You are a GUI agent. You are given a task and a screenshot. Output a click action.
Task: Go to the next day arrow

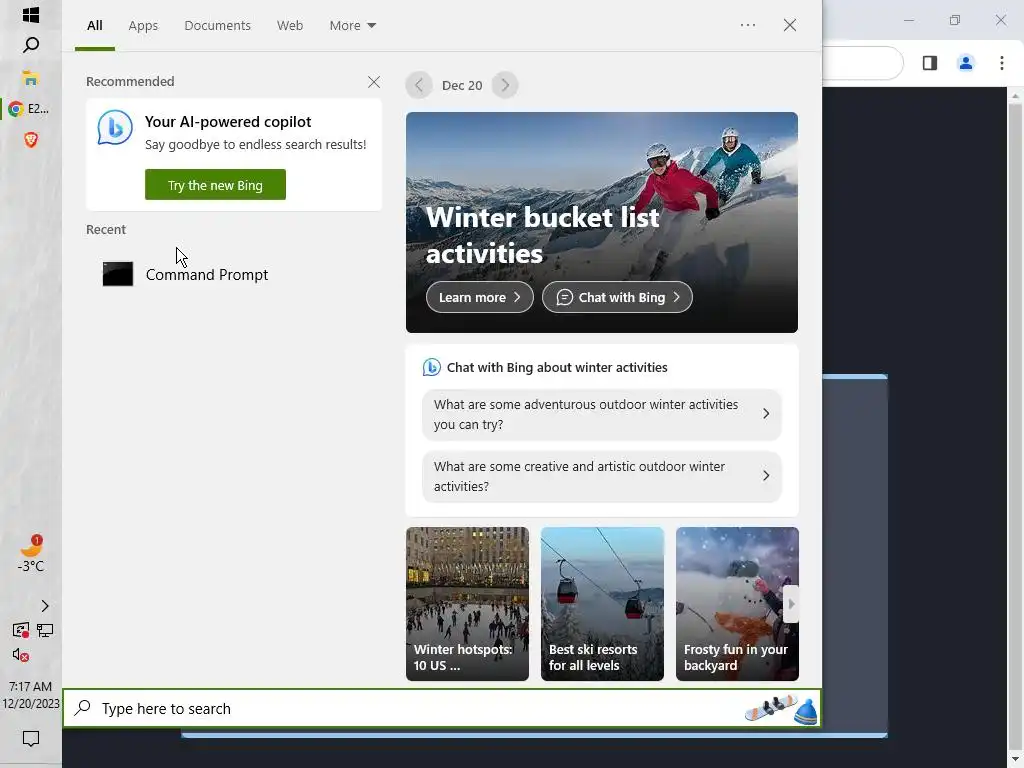coord(505,85)
